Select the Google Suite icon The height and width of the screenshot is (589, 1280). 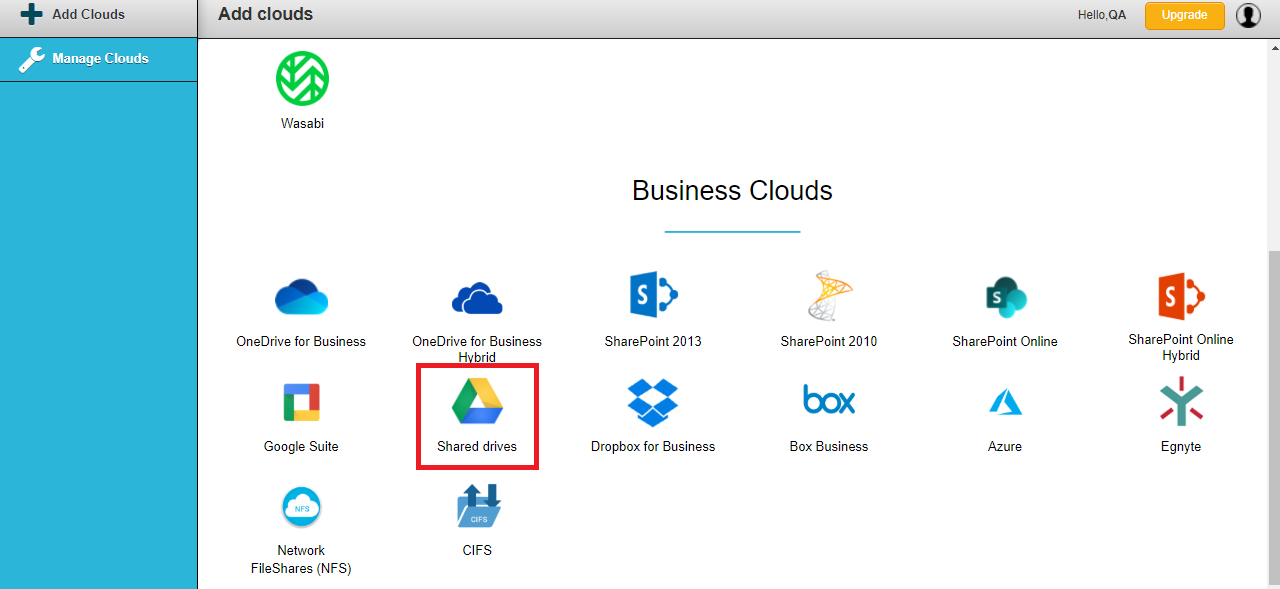pyautogui.click(x=301, y=401)
